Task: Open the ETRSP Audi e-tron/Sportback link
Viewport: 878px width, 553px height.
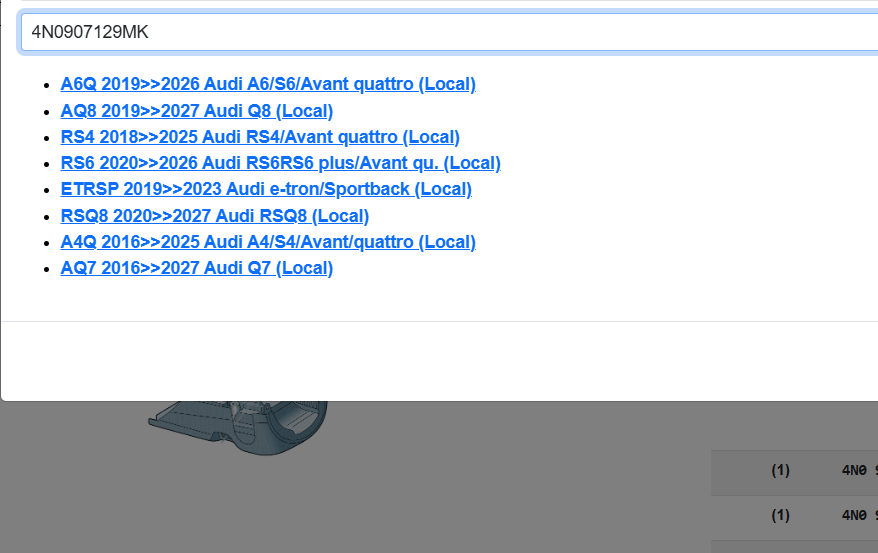Action: tap(266, 189)
